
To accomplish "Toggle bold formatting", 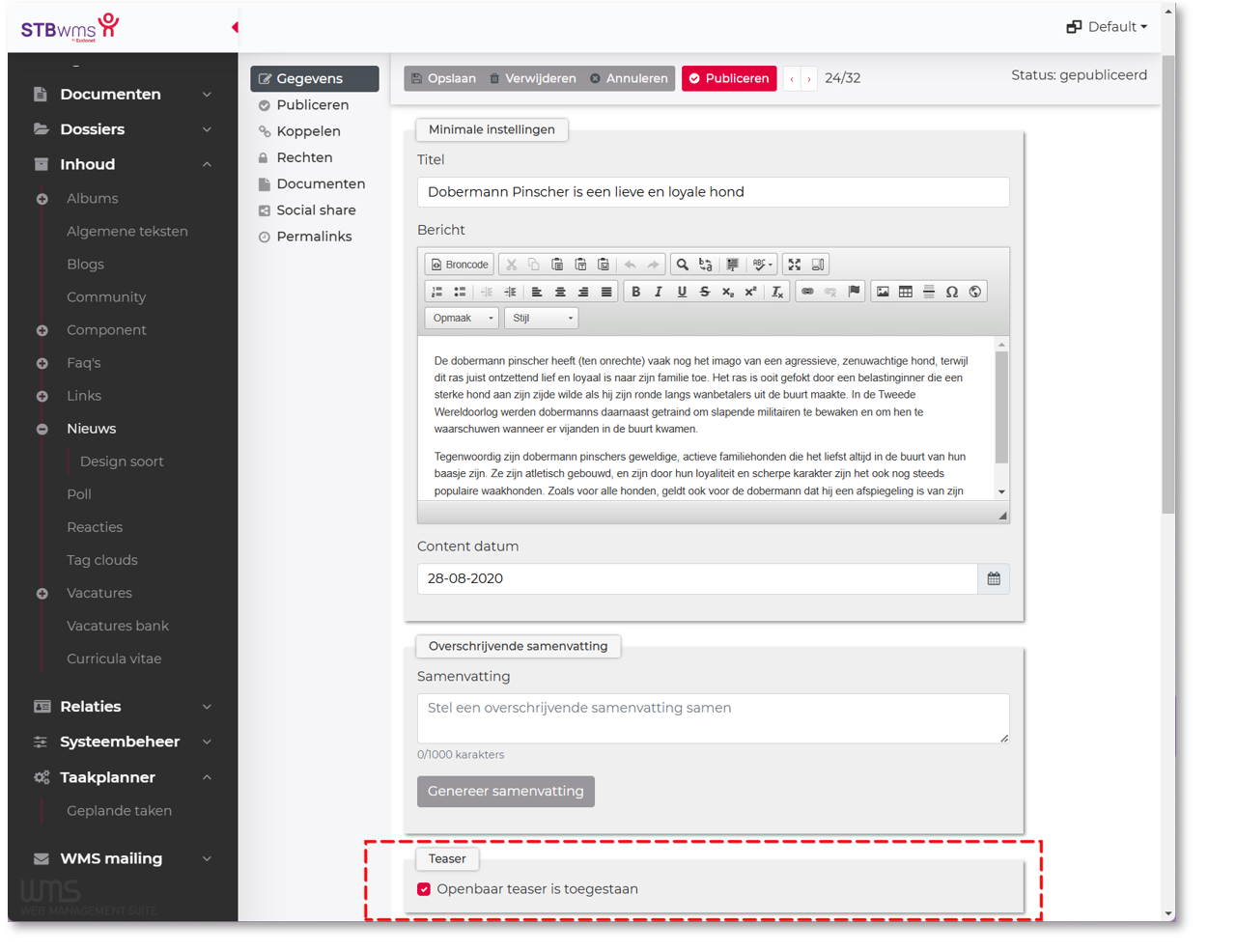I will (635, 292).
